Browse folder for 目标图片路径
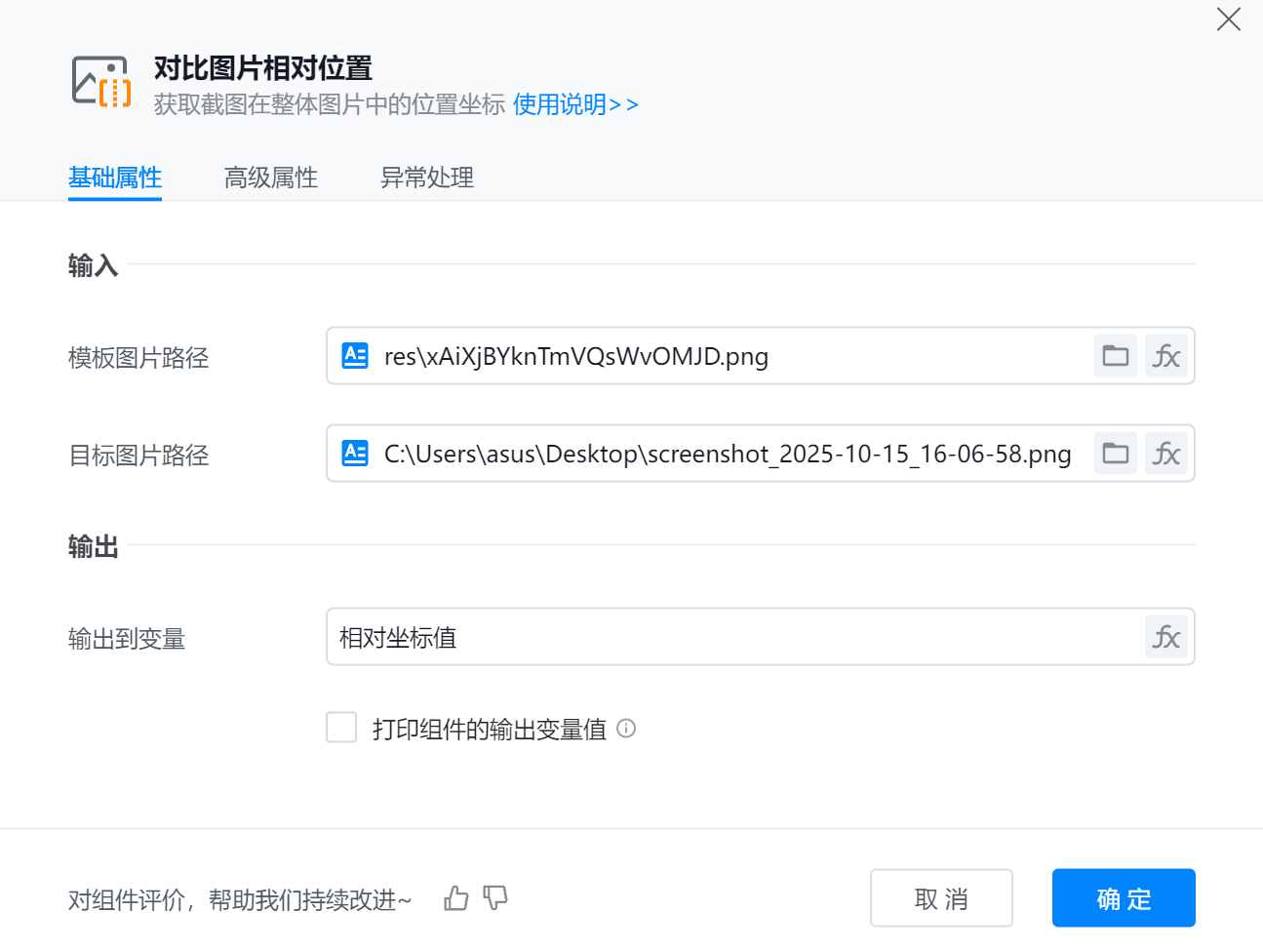Viewport: 1263px width, 952px height. coord(1116,454)
